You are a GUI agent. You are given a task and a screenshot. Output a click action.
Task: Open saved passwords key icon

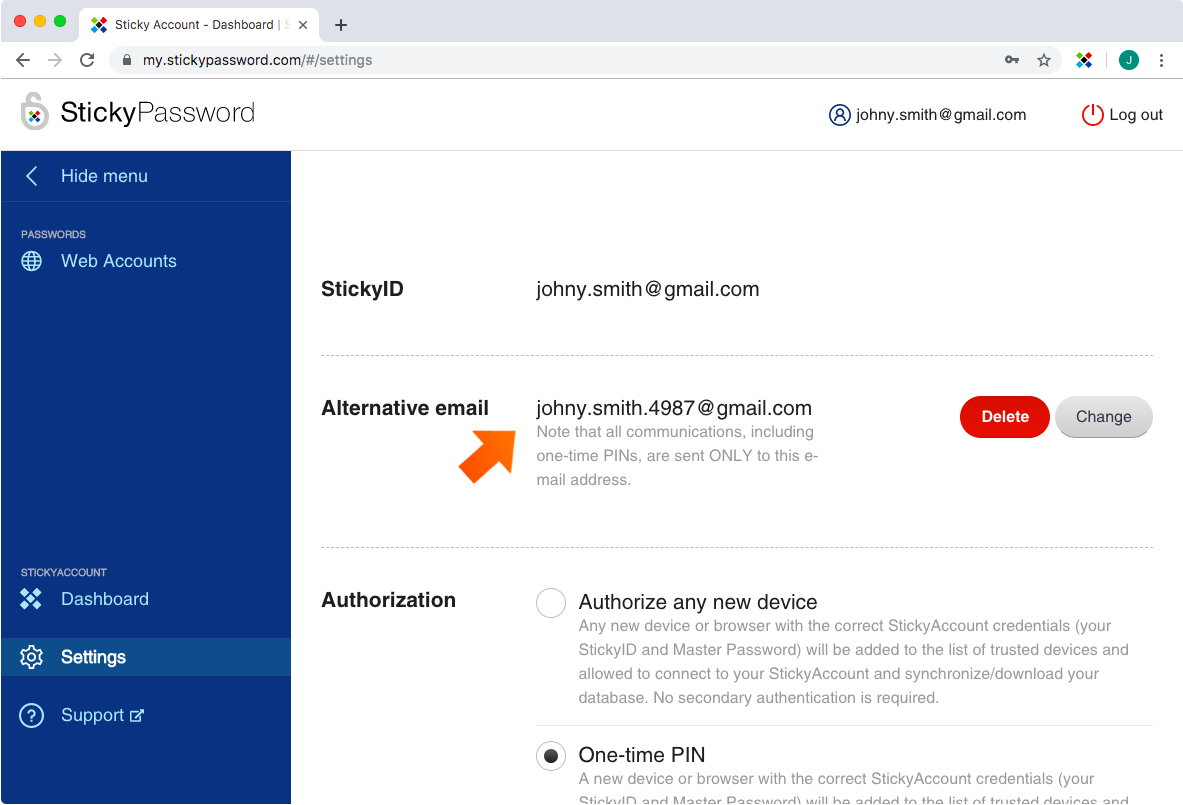pyautogui.click(x=1012, y=60)
